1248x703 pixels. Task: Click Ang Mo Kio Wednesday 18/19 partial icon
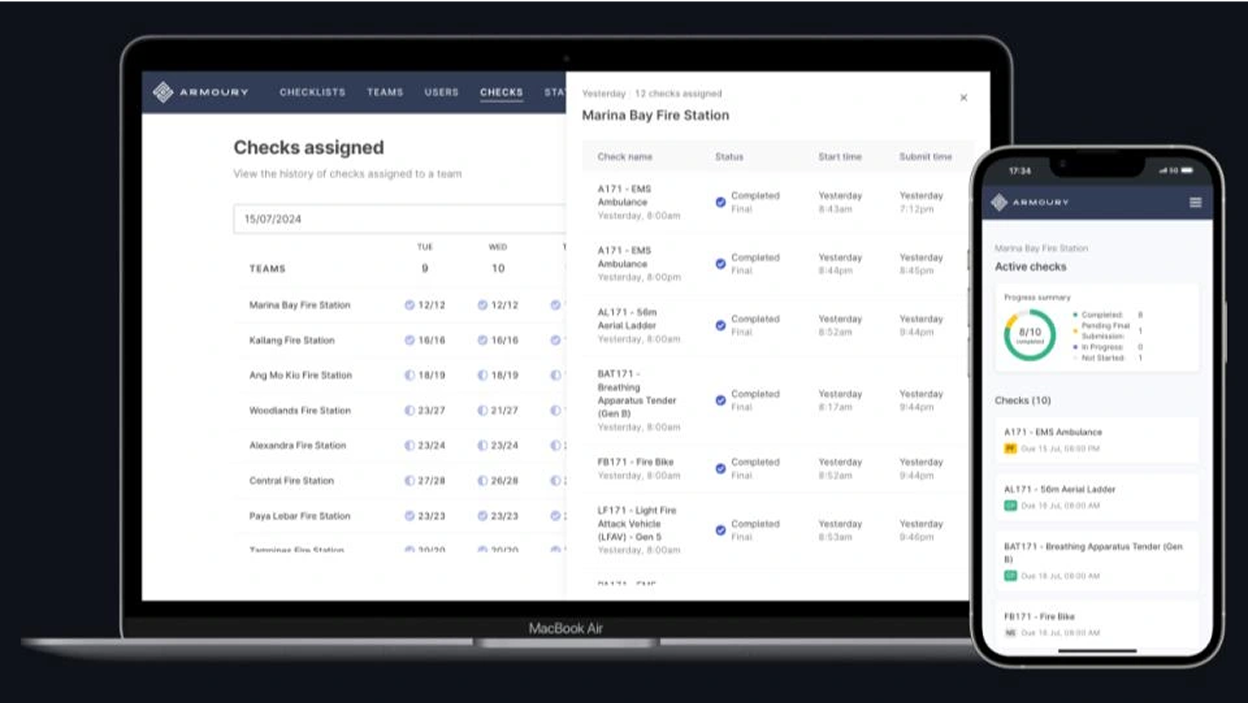click(482, 375)
